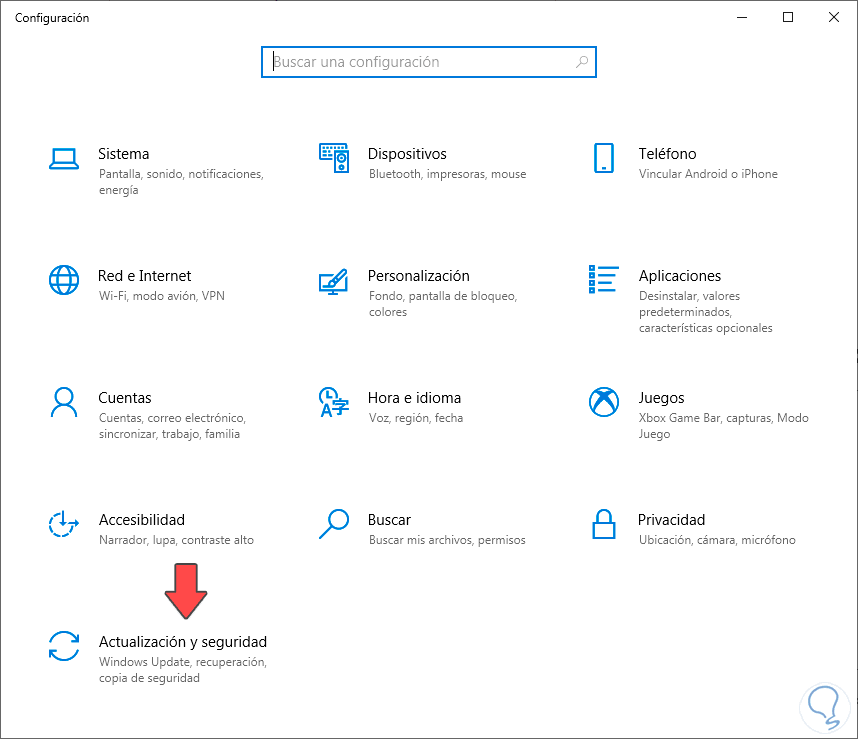The height and width of the screenshot is (739, 858).
Task: Maximize the Configuración window
Action: (x=788, y=17)
